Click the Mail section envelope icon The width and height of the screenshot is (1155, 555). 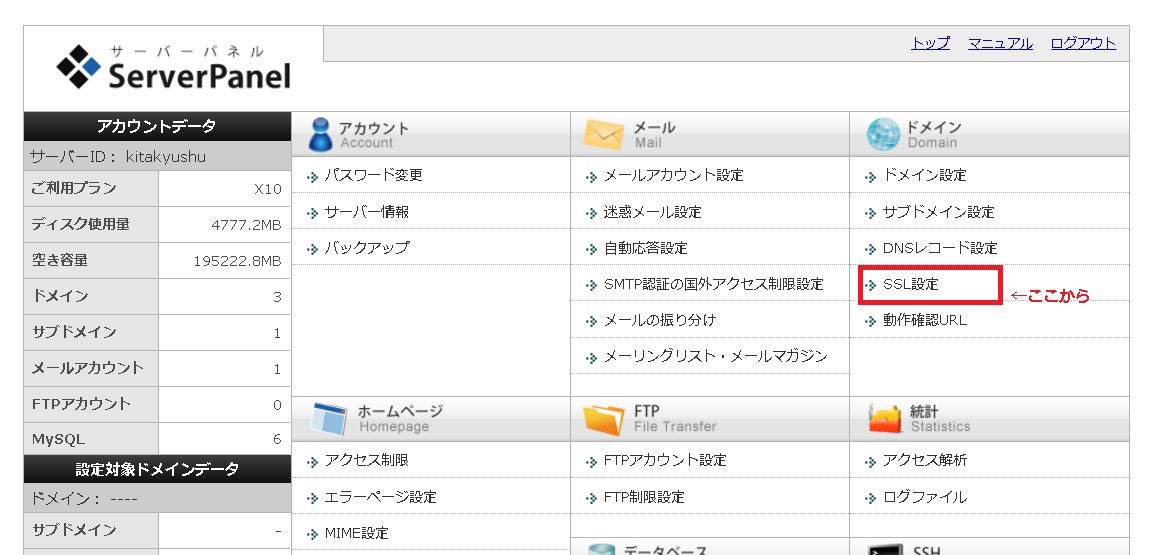point(603,134)
